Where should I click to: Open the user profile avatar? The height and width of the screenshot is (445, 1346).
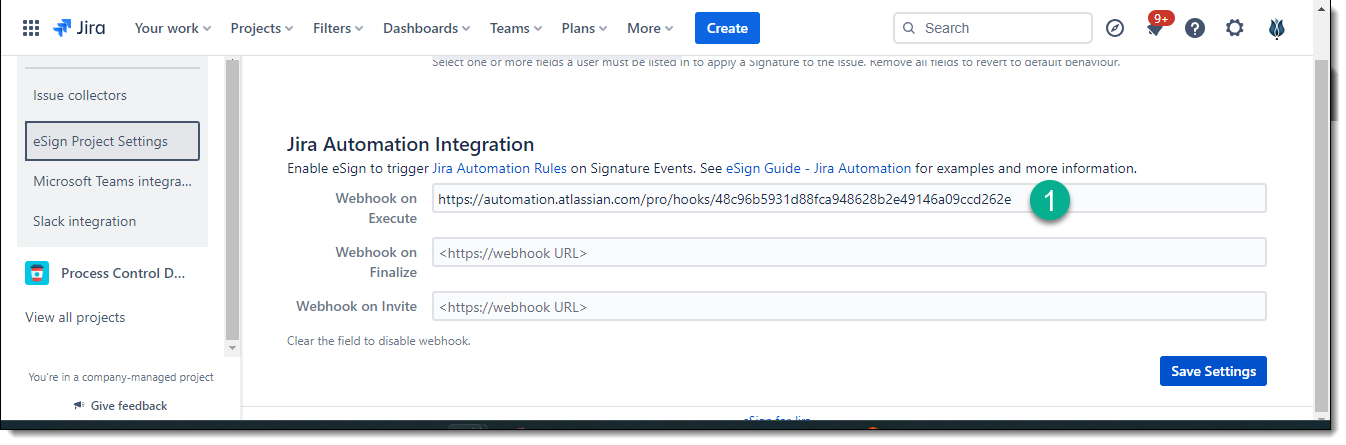pos(1276,28)
